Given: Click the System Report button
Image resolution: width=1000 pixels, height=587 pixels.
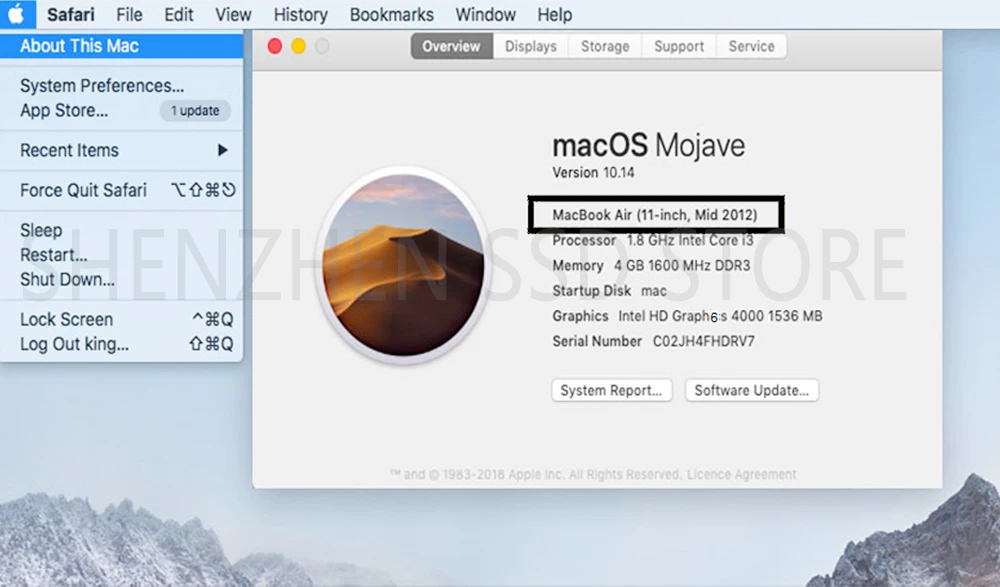Looking at the screenshot, I should tap(612, 390).
